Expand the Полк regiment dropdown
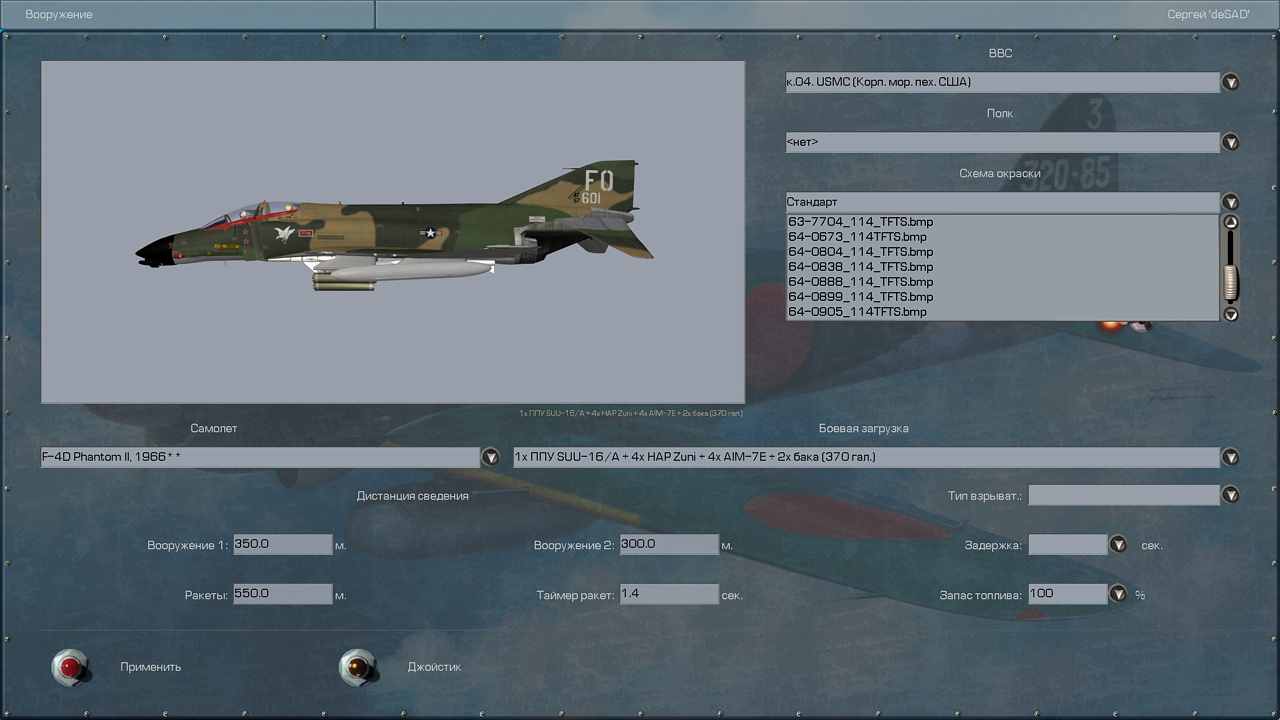This screenshot has height=720, width=1280. (x=1231, y=142)
